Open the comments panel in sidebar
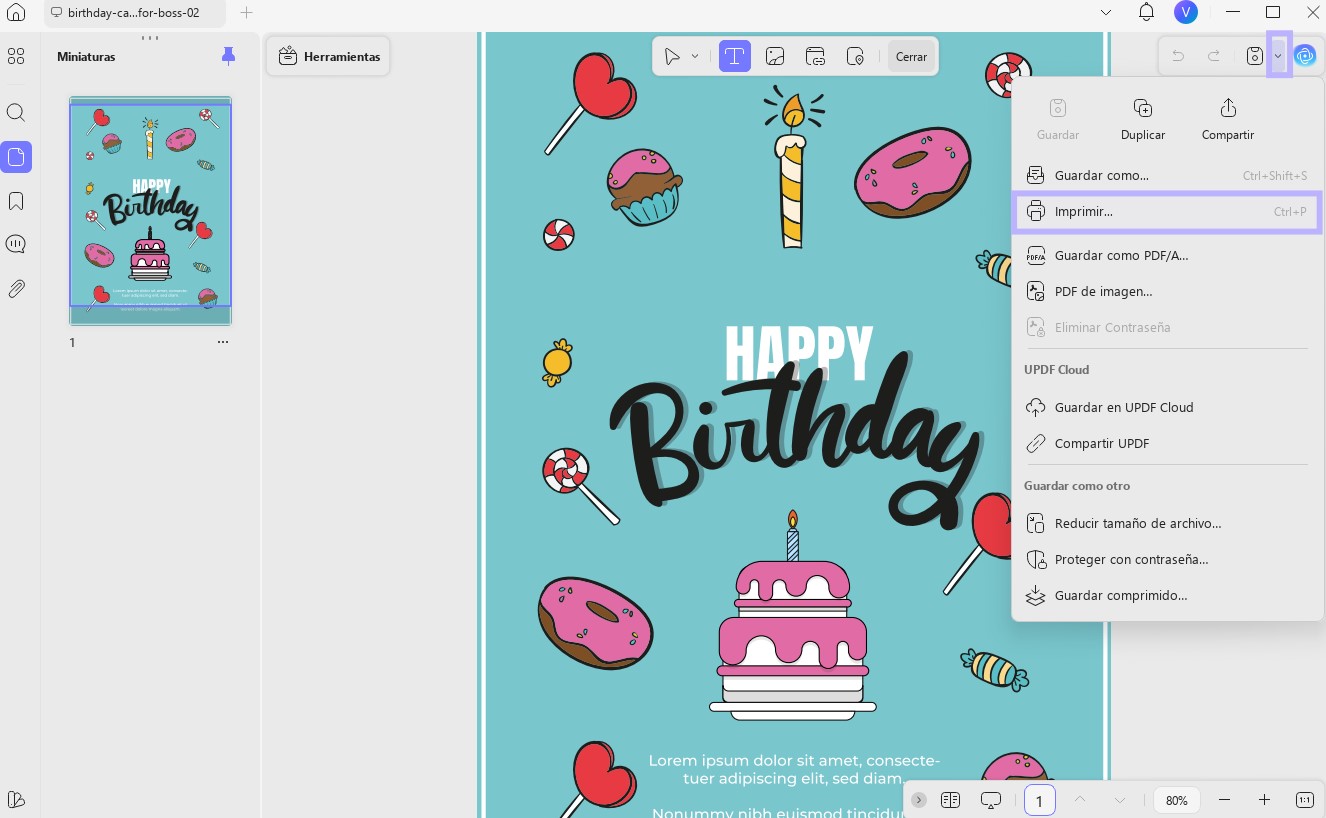 click(16, 244)
